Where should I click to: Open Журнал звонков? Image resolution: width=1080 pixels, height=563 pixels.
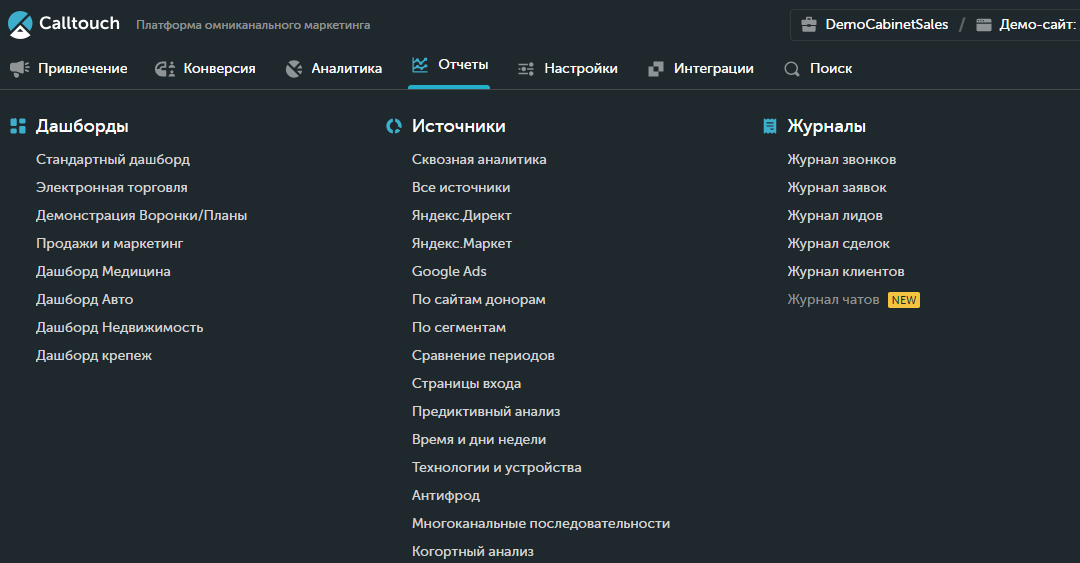pos(842,159)
